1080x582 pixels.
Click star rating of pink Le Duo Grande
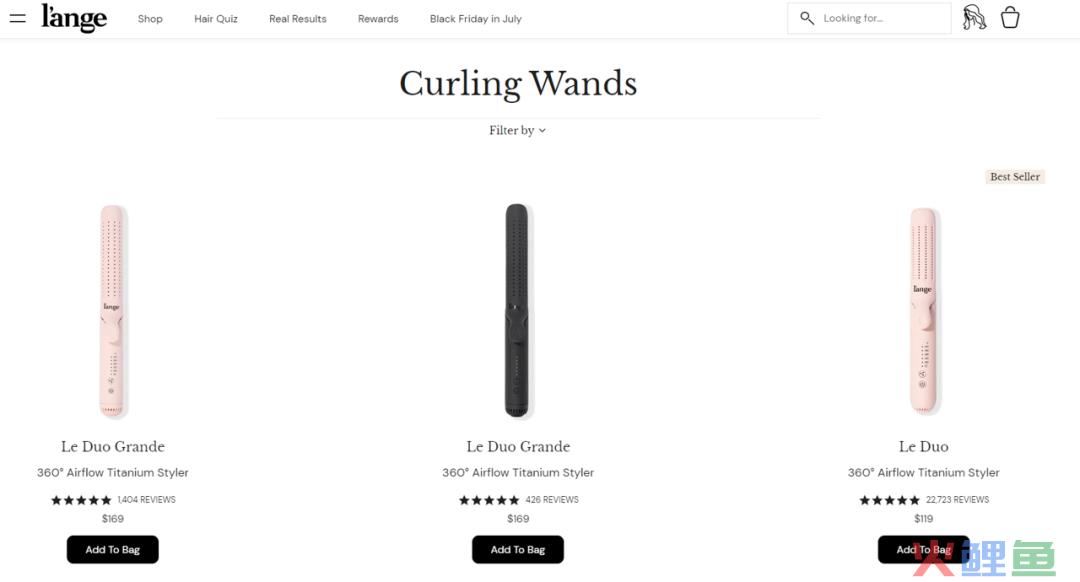pos(81,500)
